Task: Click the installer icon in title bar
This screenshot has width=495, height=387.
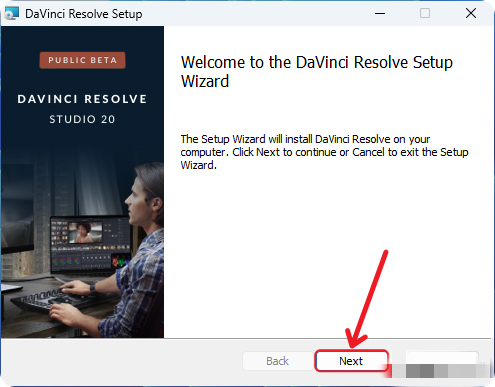Action: (11, 13)
